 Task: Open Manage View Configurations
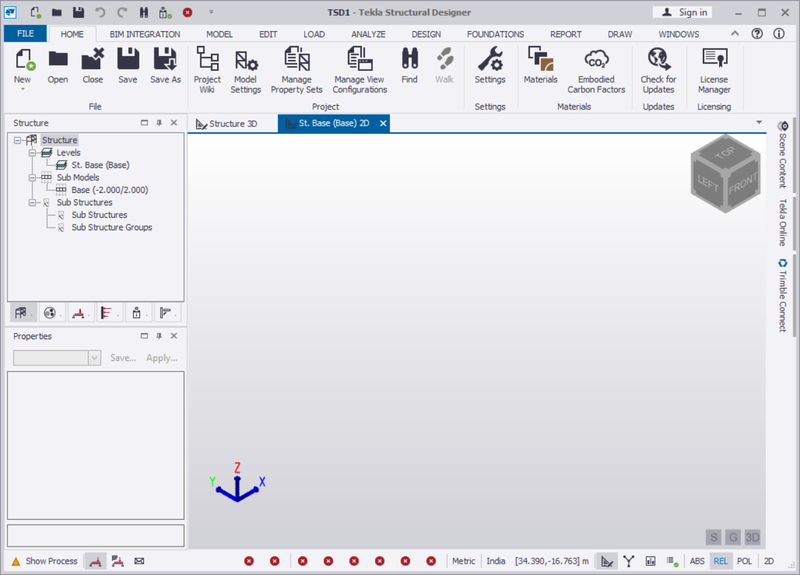(x=360, y=70)
